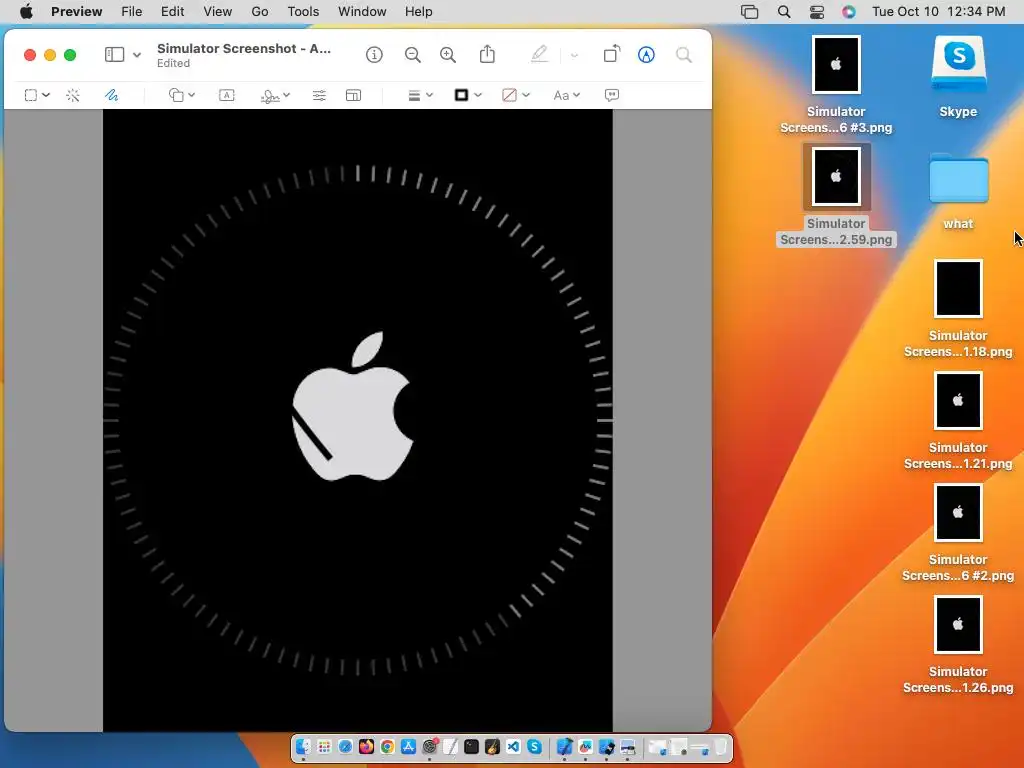
Task: Toggle the Markup toolbar button
Action: tap(646, 55)
